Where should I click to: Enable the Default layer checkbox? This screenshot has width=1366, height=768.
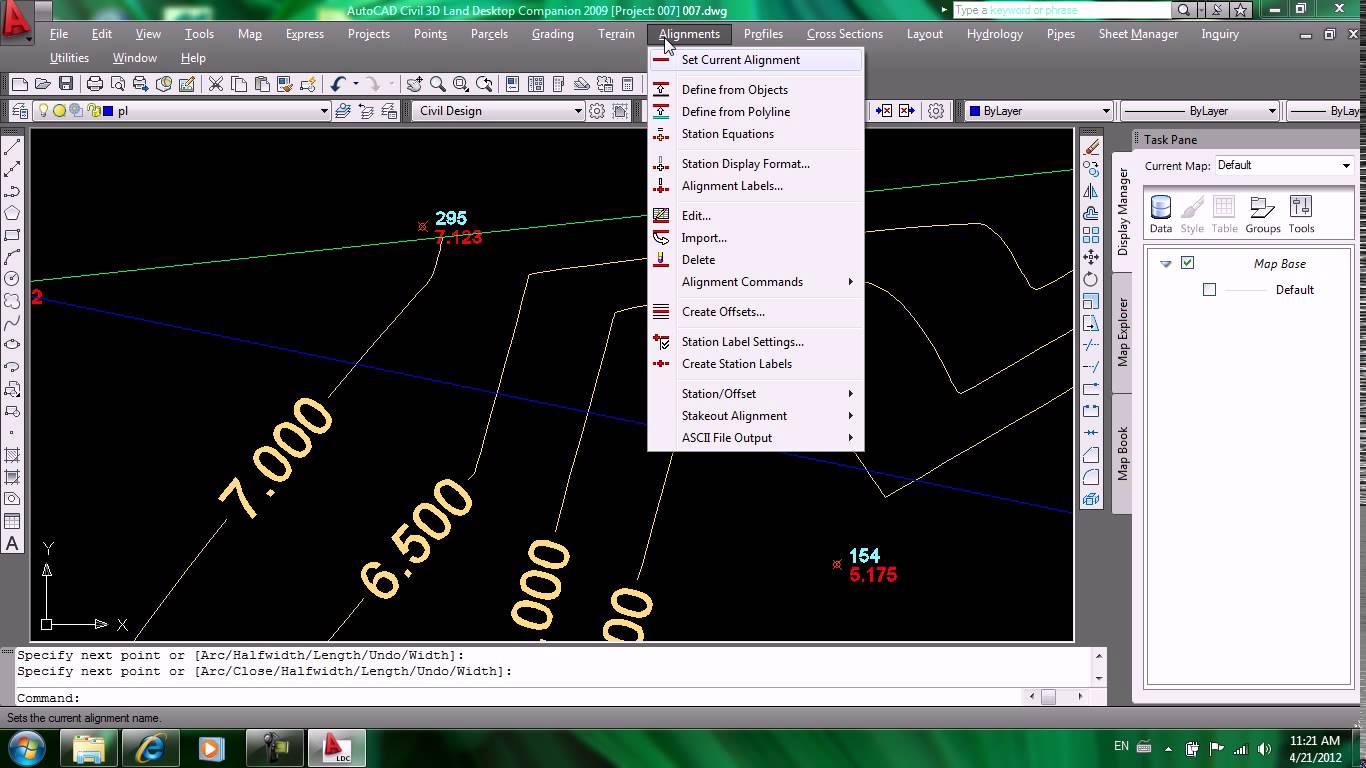point(1209,289)
